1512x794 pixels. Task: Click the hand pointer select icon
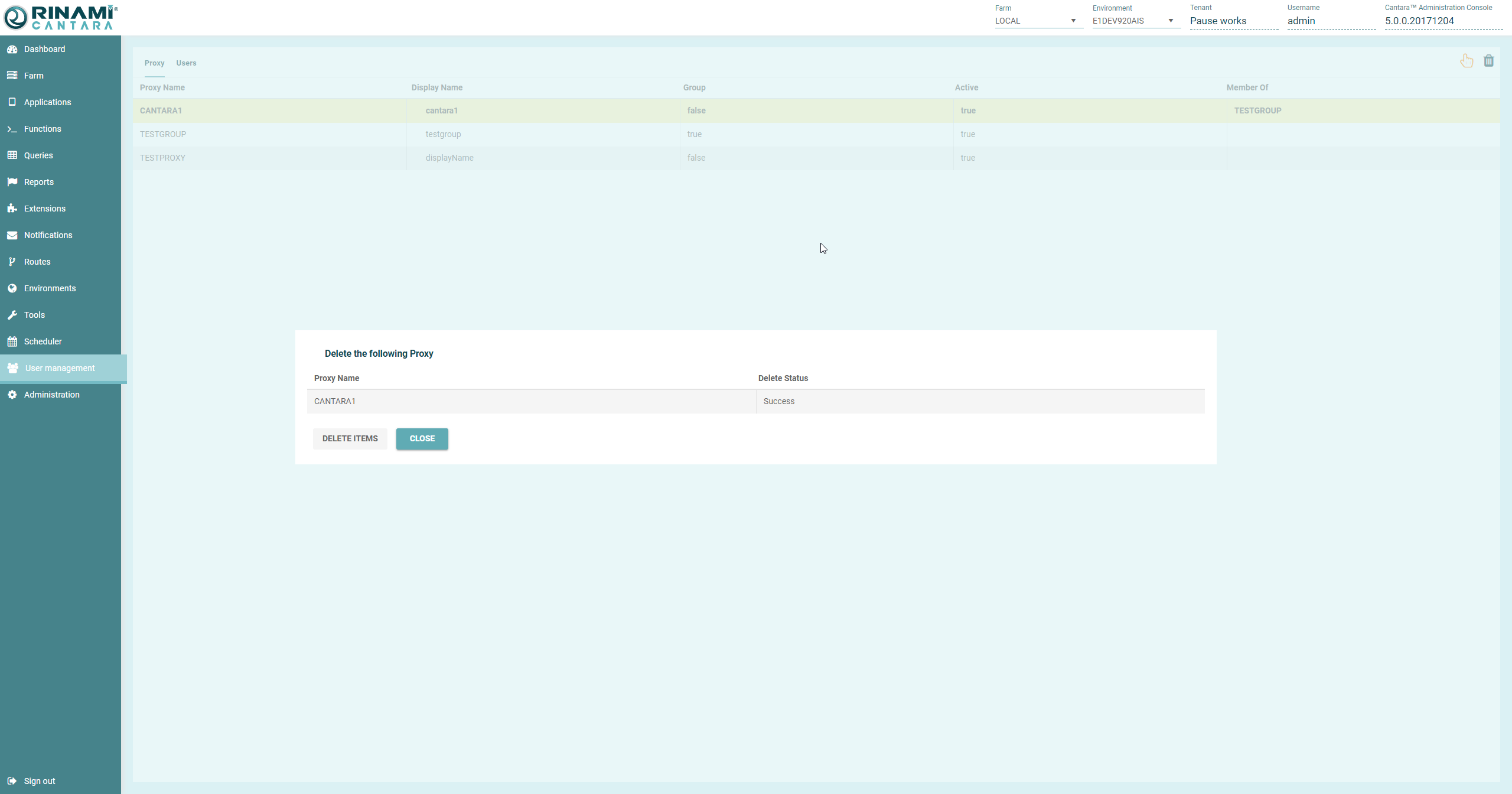(x=1466, y=61)
